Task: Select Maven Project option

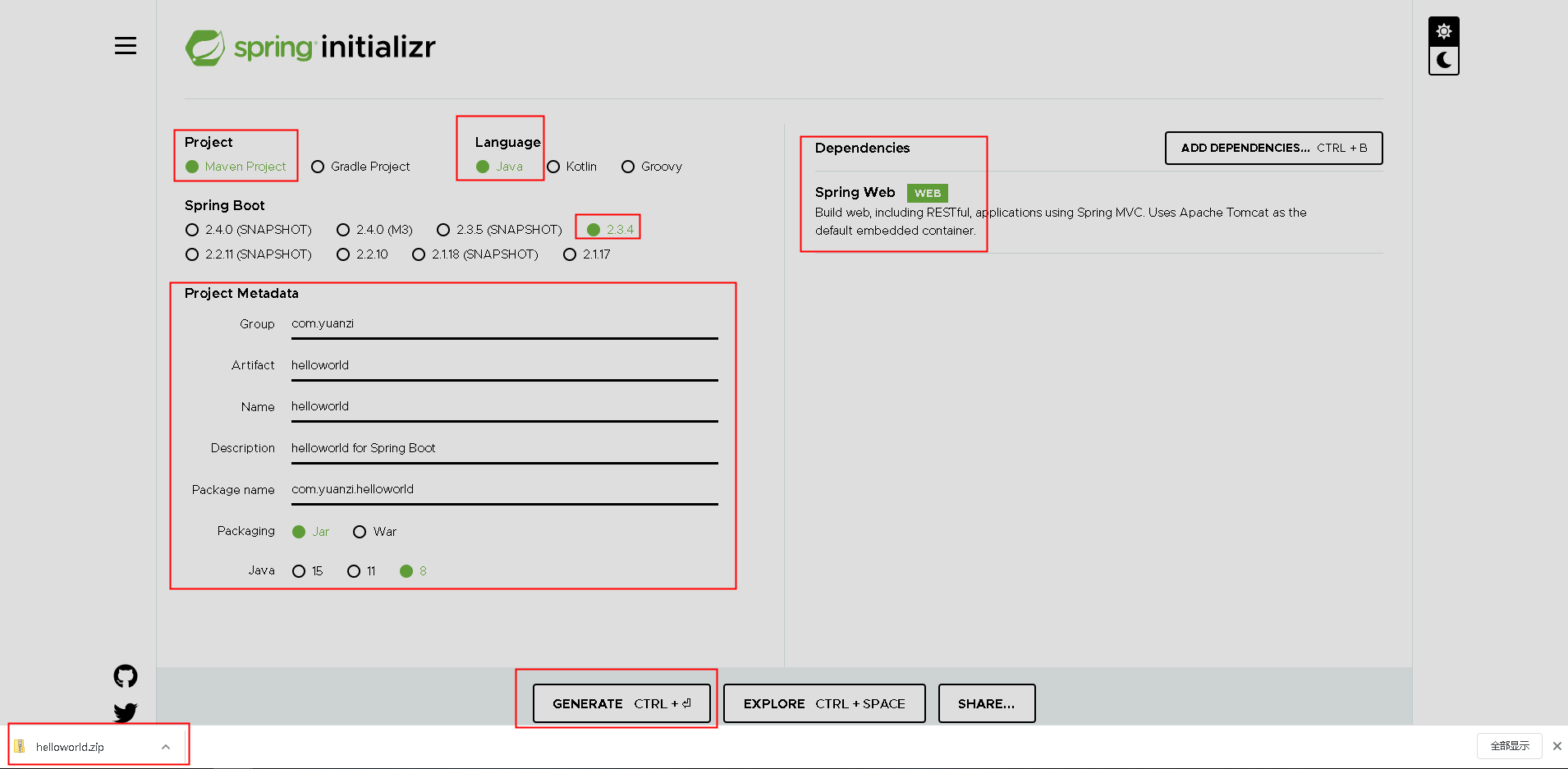Action: [236, 167]
